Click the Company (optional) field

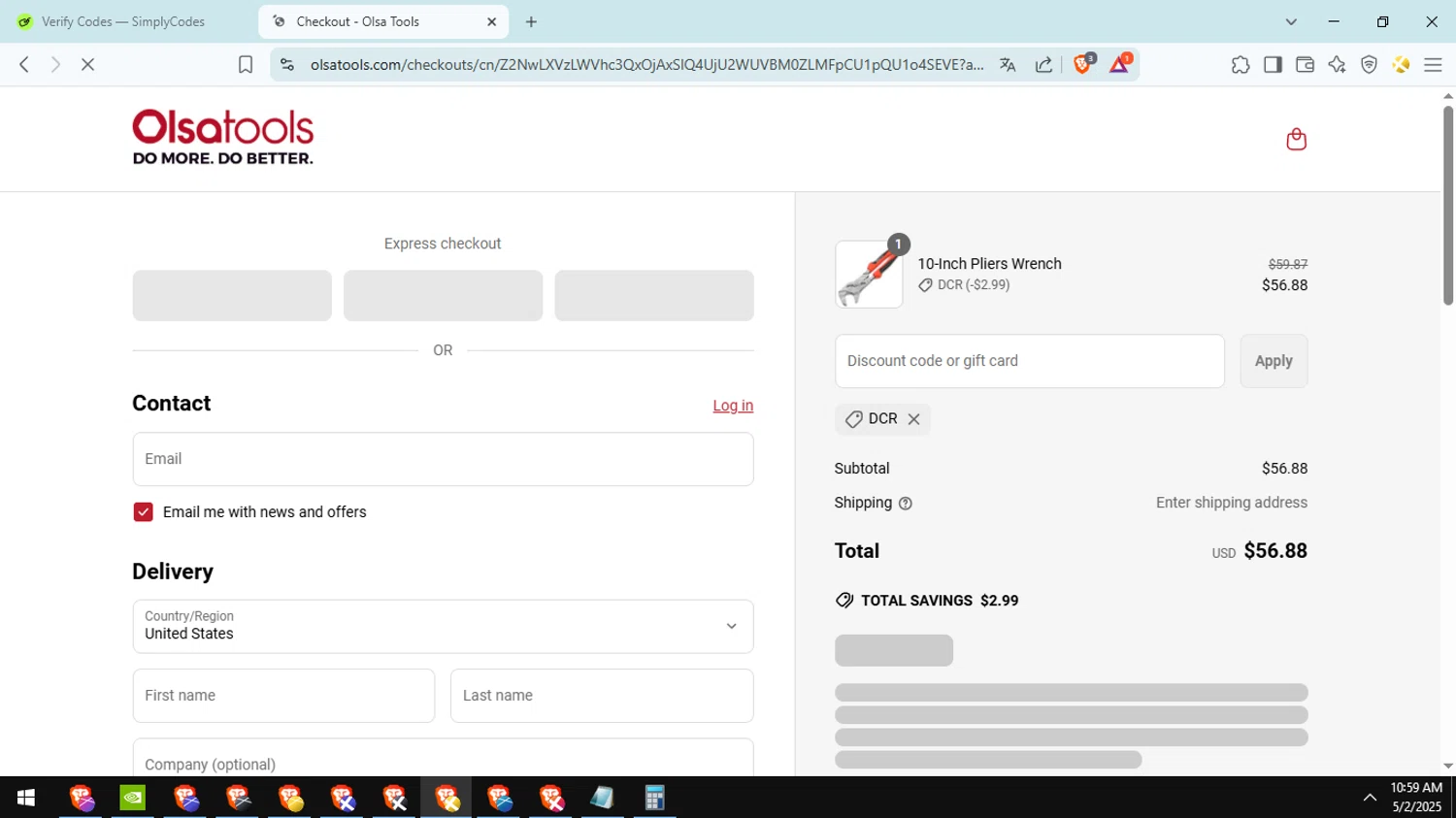click(443, 758)
